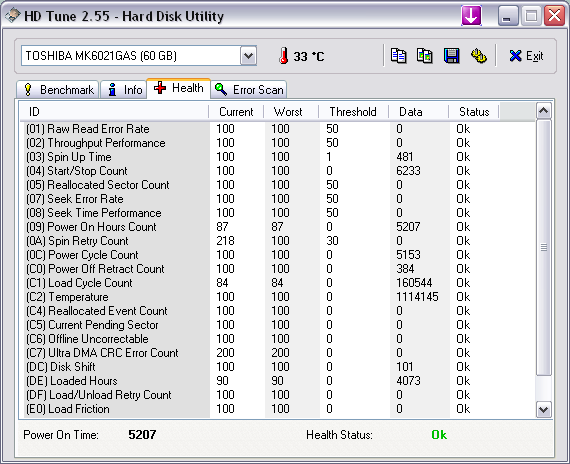
Task: Select the Reallocated Sector Count row
Action: (x=278, y=185)
